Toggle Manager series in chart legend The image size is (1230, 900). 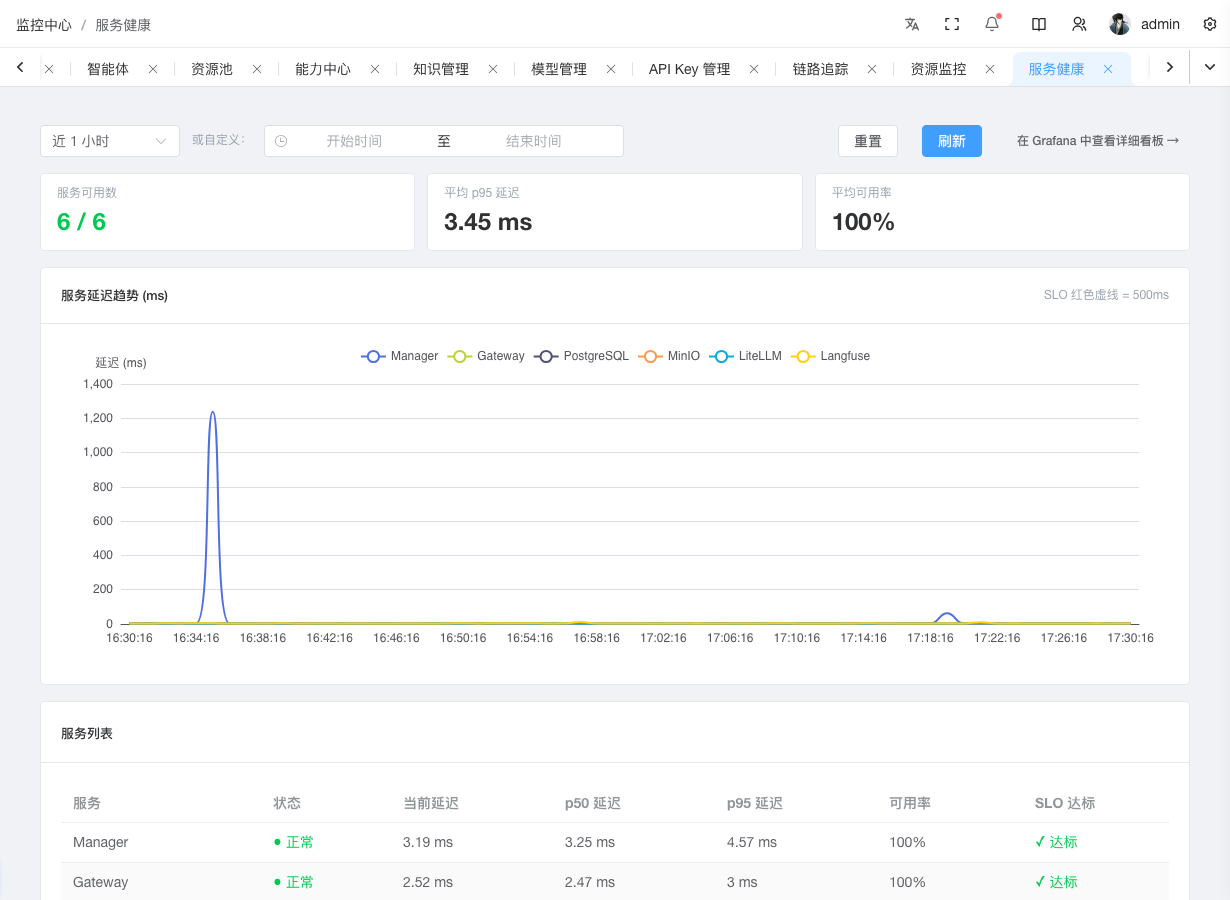tap(400, 356)
